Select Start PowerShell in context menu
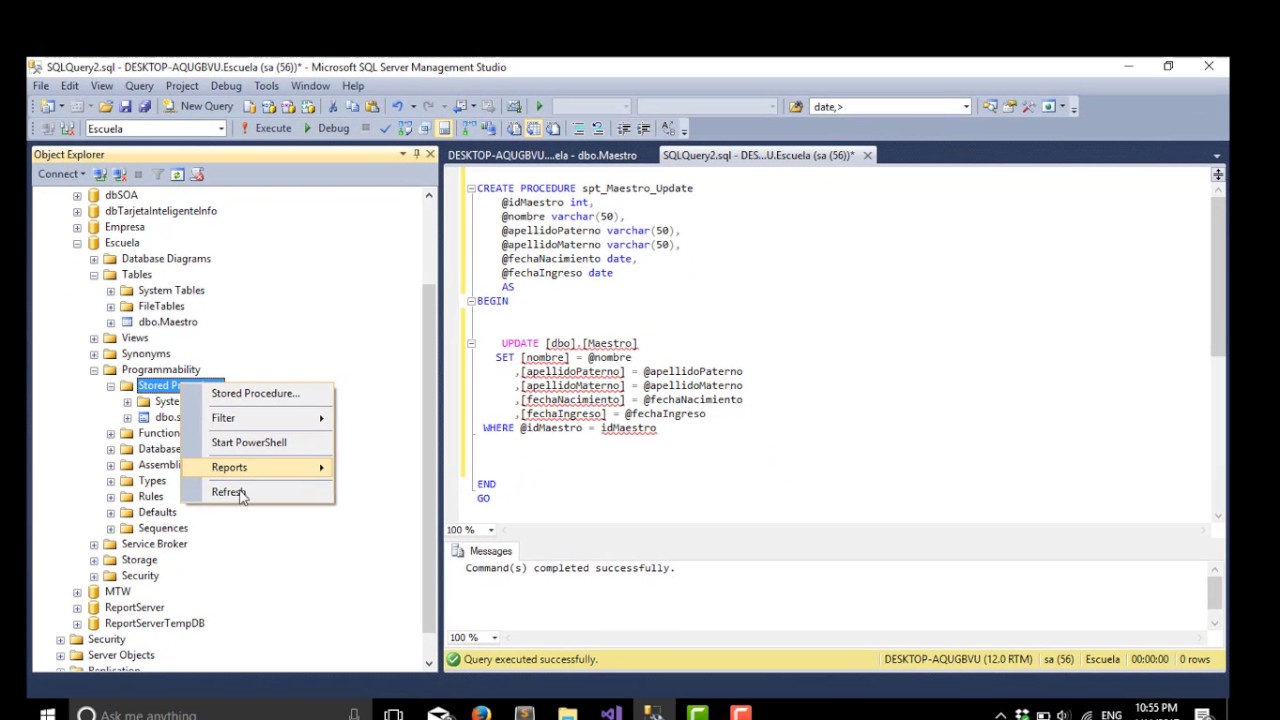The image size is (1280, 720). (x=257, y=442)
